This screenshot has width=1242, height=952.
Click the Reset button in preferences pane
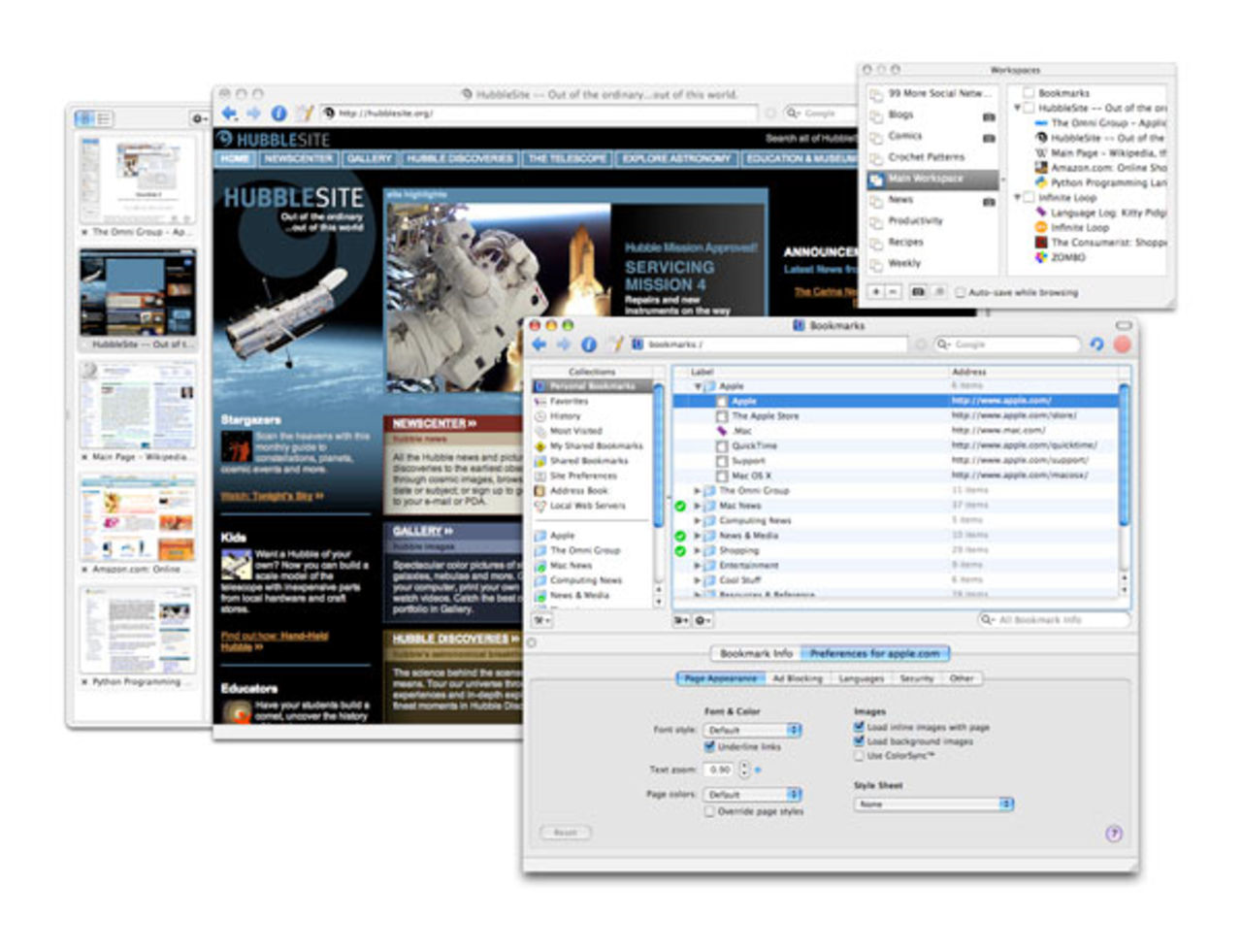566,832
